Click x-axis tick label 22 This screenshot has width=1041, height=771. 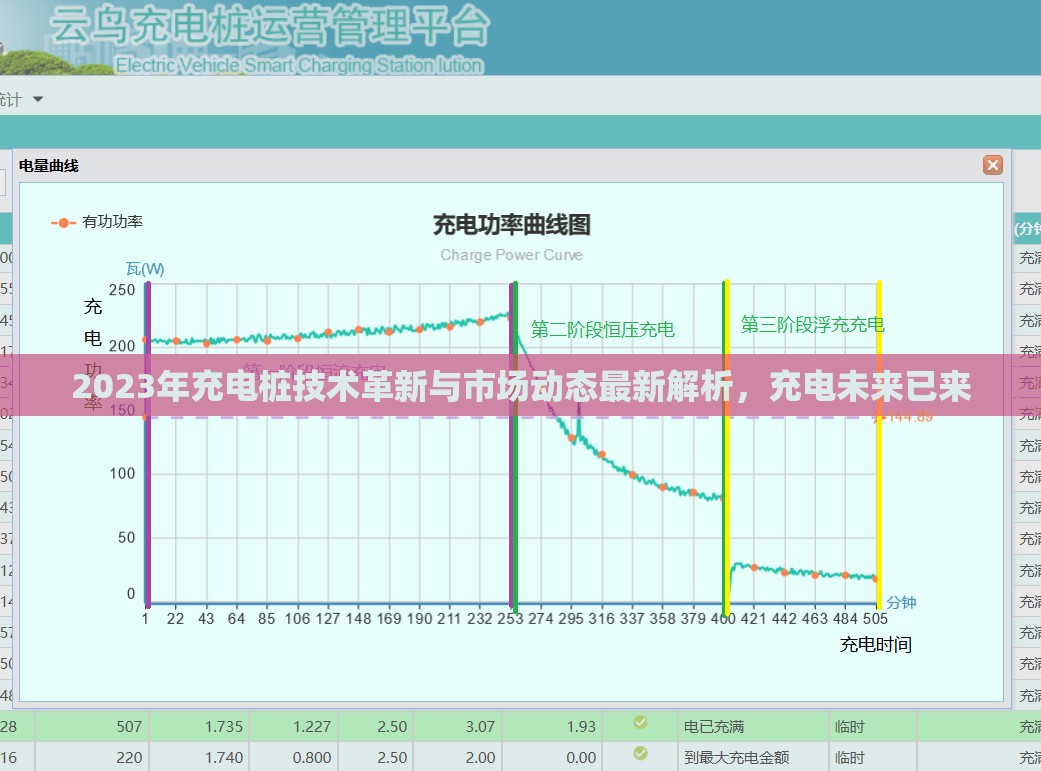[x=175, y=618]
